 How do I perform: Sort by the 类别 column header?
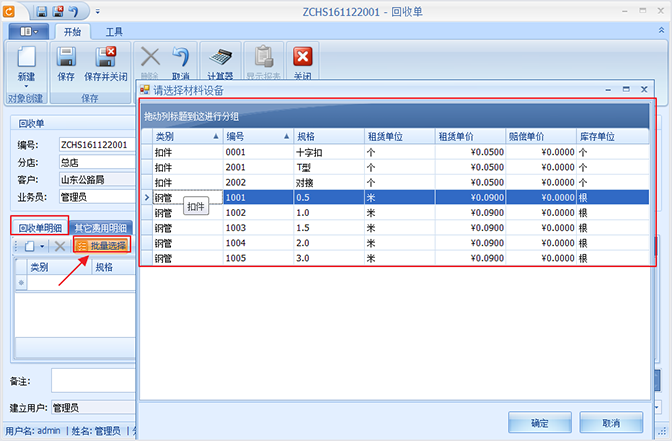tap(180, 135)
